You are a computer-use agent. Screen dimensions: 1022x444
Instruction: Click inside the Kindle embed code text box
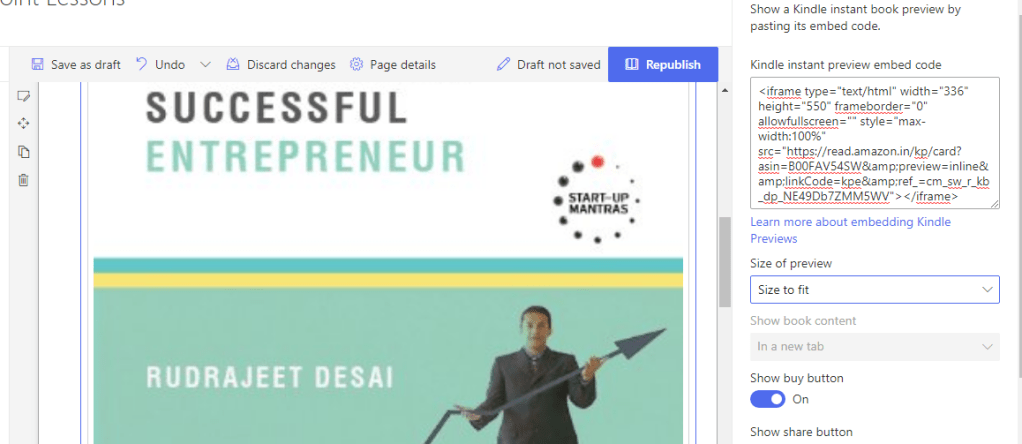[875, 143]
